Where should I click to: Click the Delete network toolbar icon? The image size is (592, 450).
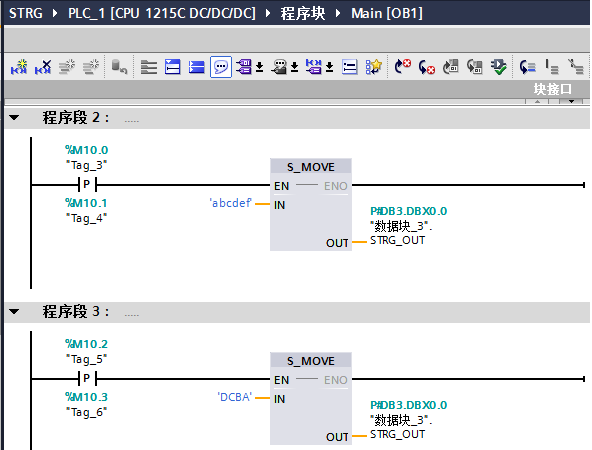(43, 67)
